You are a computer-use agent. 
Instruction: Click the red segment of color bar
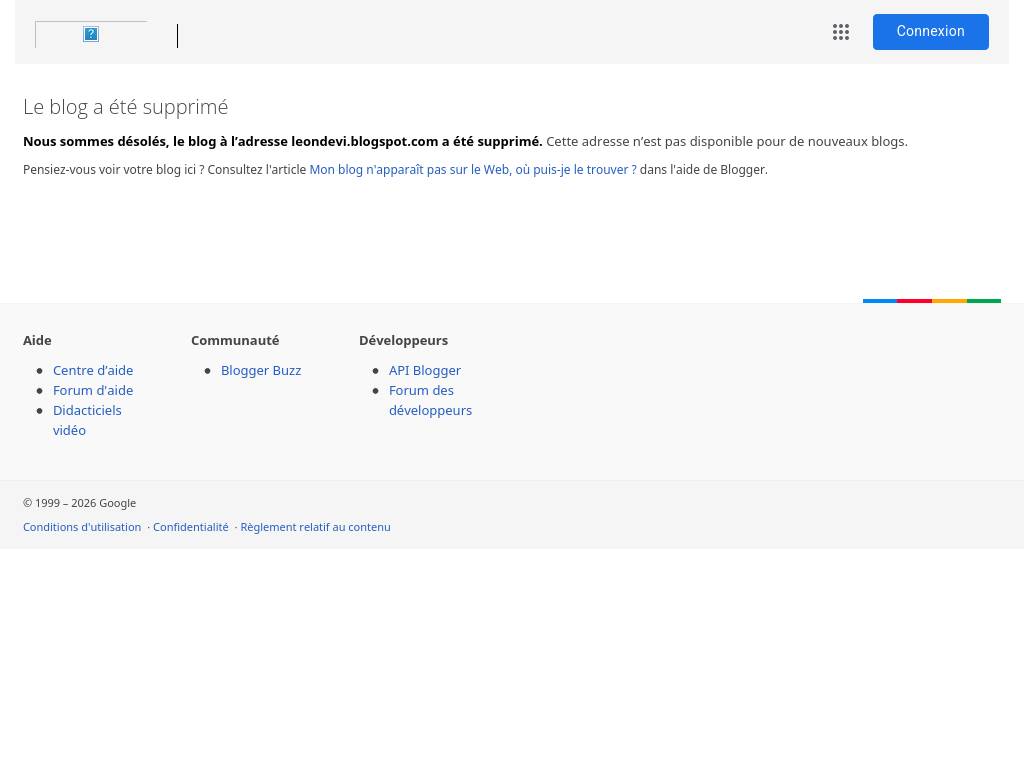[x=914, y=301]
